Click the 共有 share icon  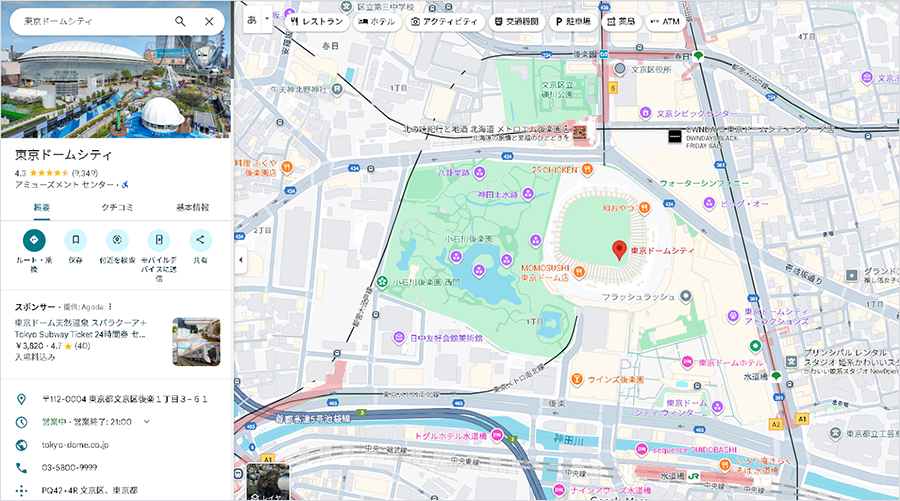click(x=200, y=240)
